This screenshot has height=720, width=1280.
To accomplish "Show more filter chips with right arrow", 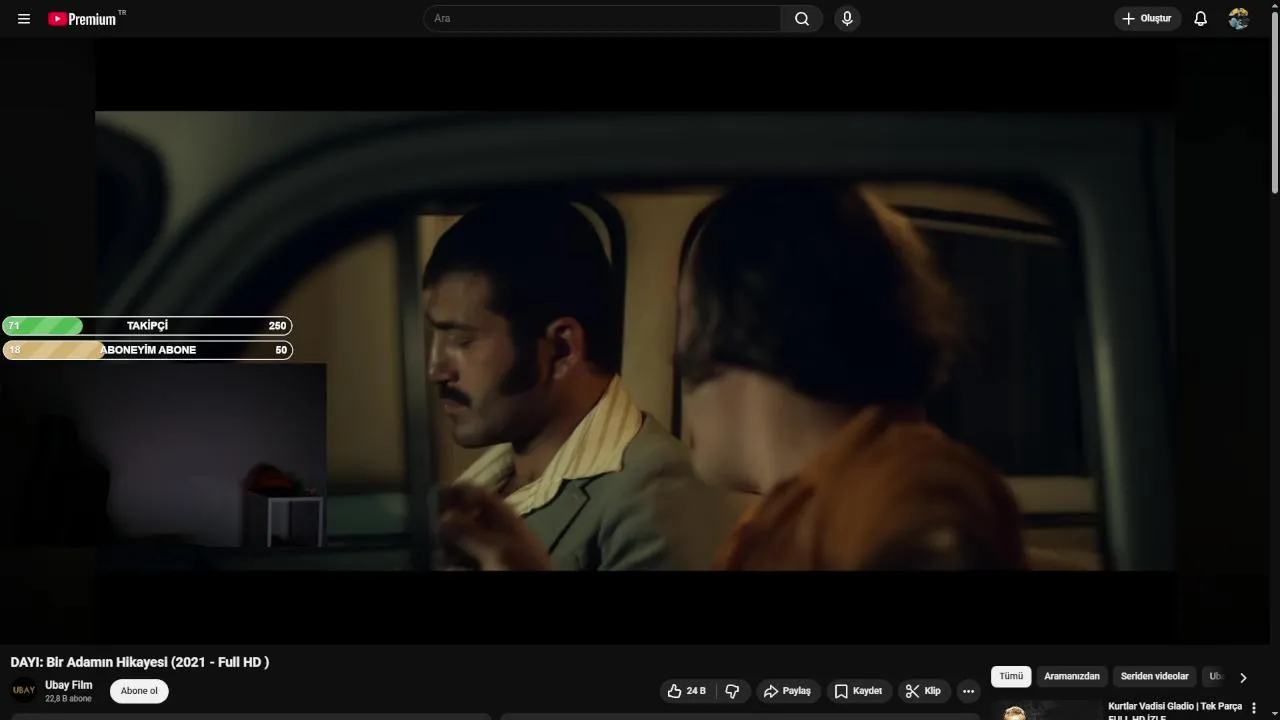I will click(x=1243, y=678).
